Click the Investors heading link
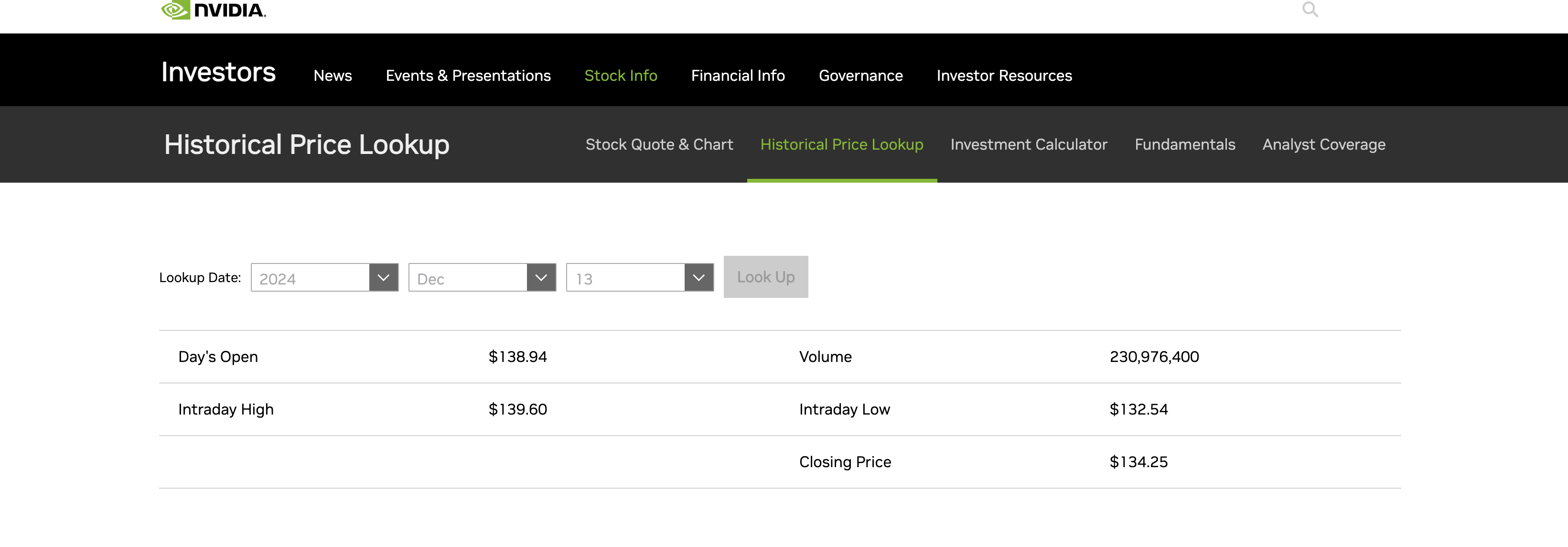1568x547 pixels. point(218,73)
